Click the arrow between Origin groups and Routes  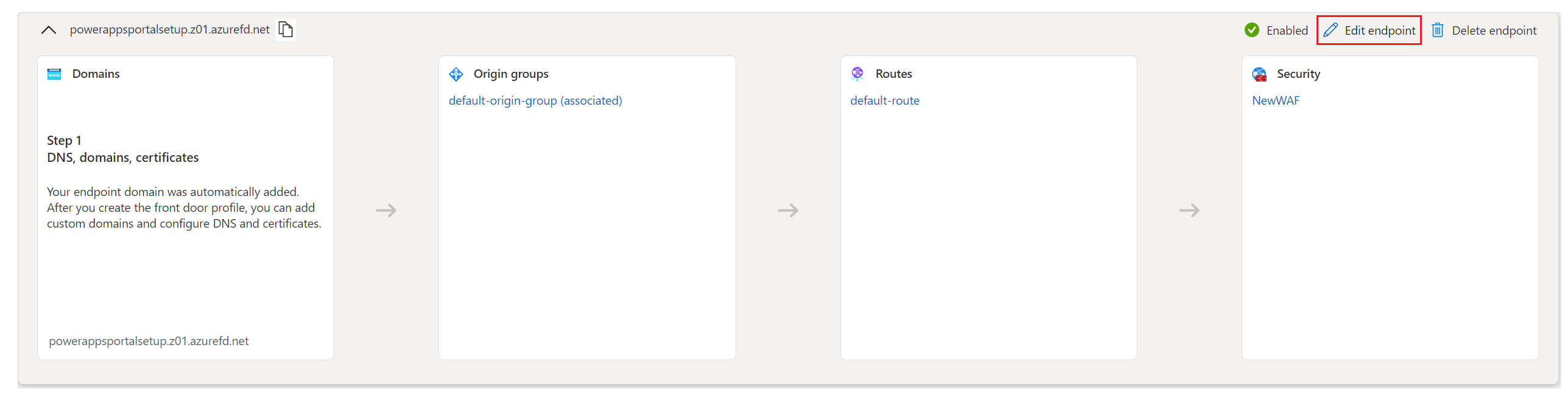coord(788,211)
